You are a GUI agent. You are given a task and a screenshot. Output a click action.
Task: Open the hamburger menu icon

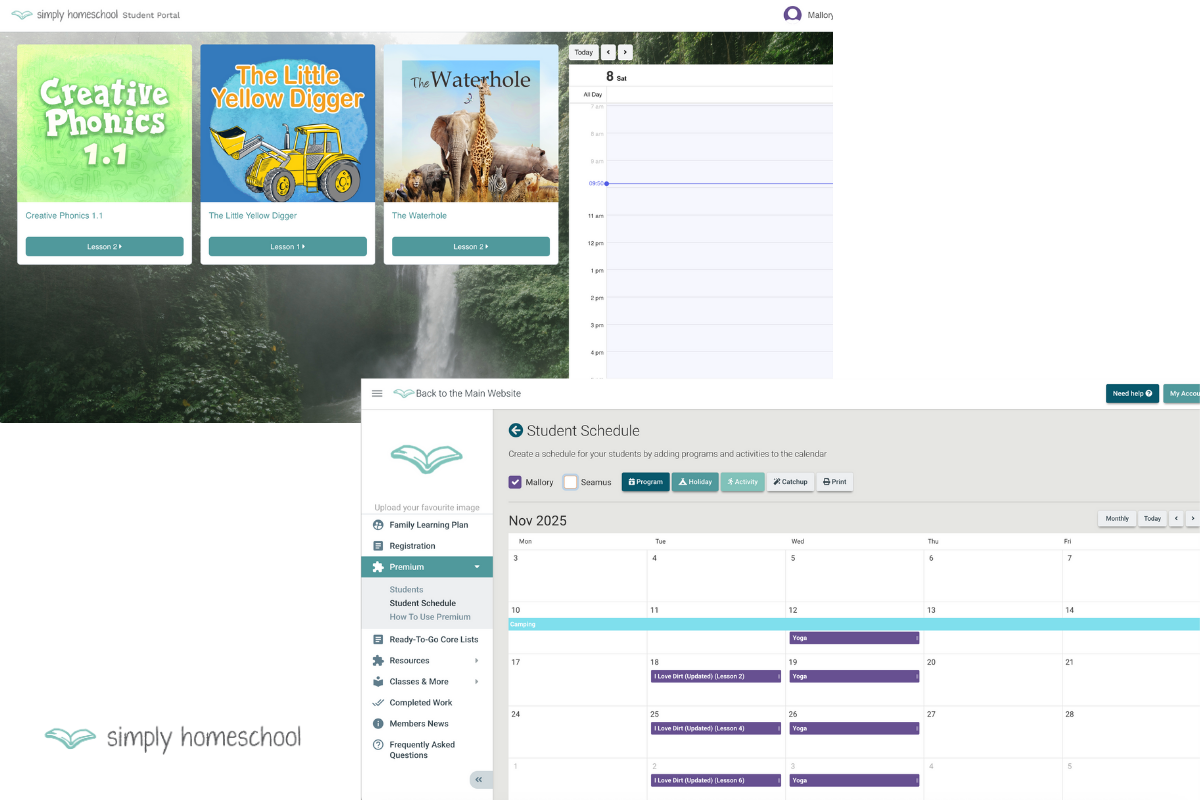377,394
